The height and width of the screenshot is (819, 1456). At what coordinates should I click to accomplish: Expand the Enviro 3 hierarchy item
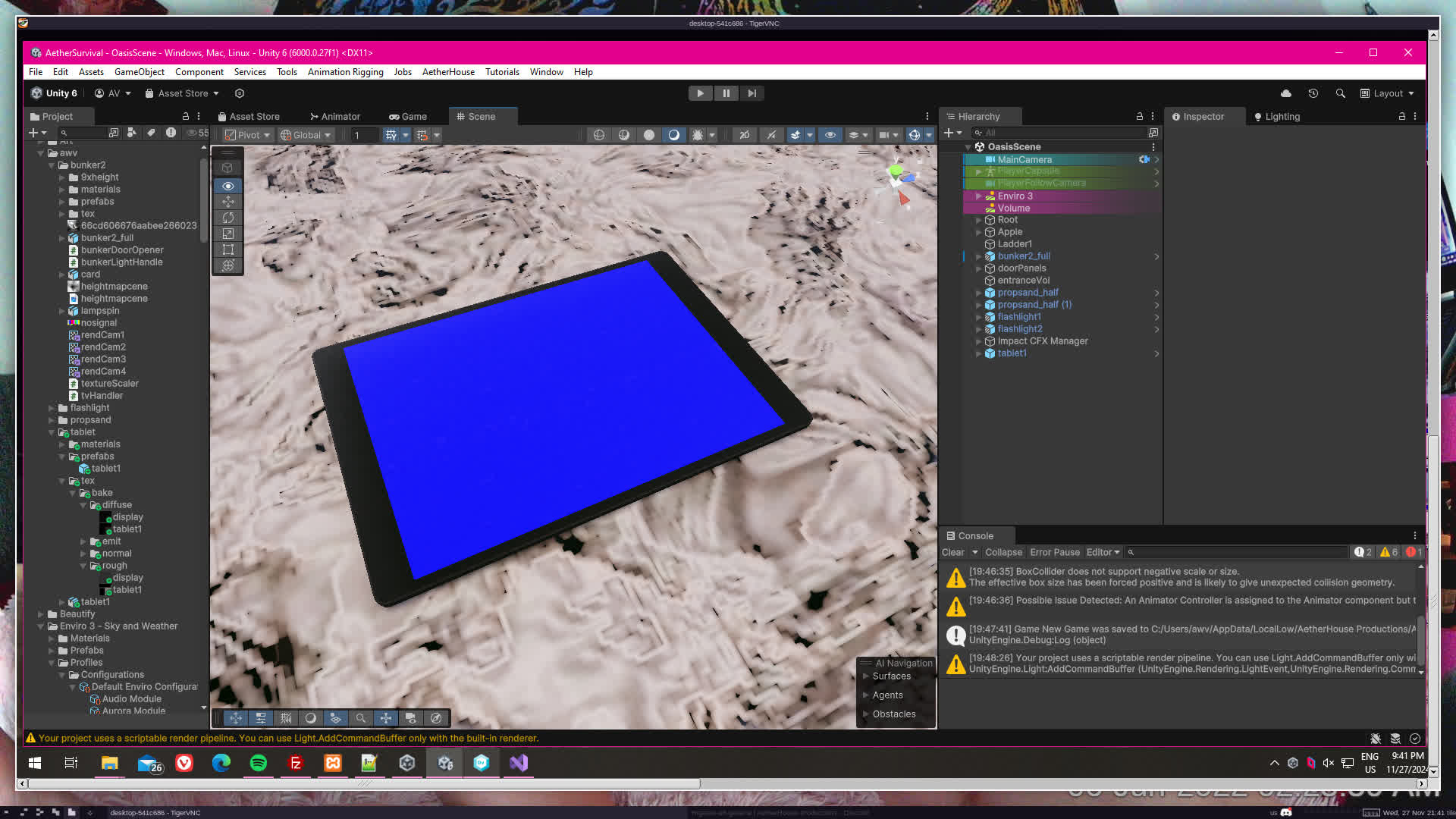click(x=978, y=196)
